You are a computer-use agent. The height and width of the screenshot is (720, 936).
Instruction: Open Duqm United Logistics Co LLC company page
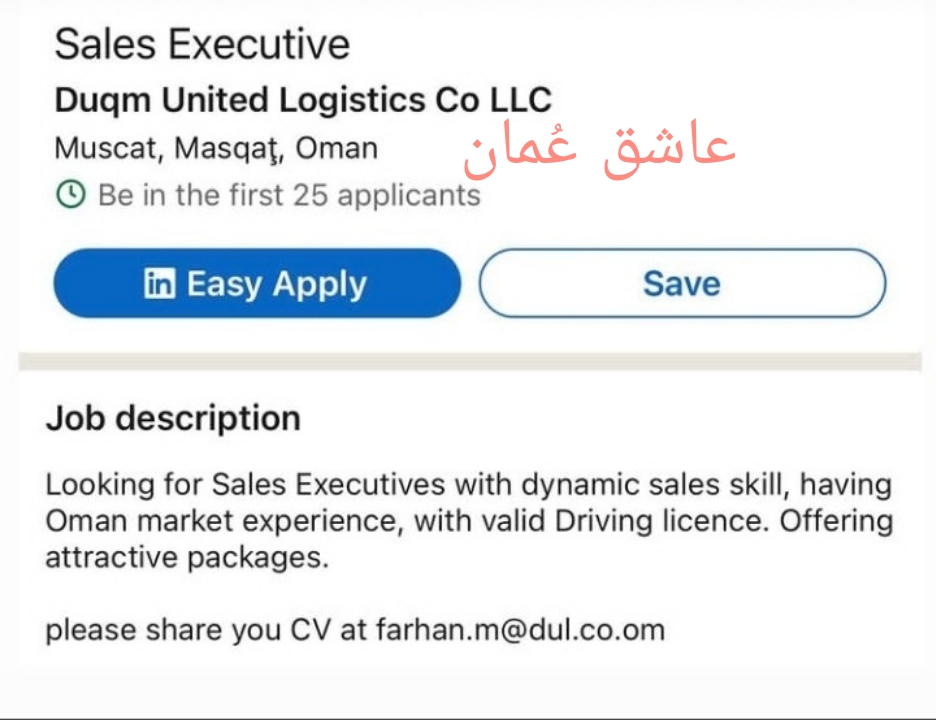[x=302, y=100]
